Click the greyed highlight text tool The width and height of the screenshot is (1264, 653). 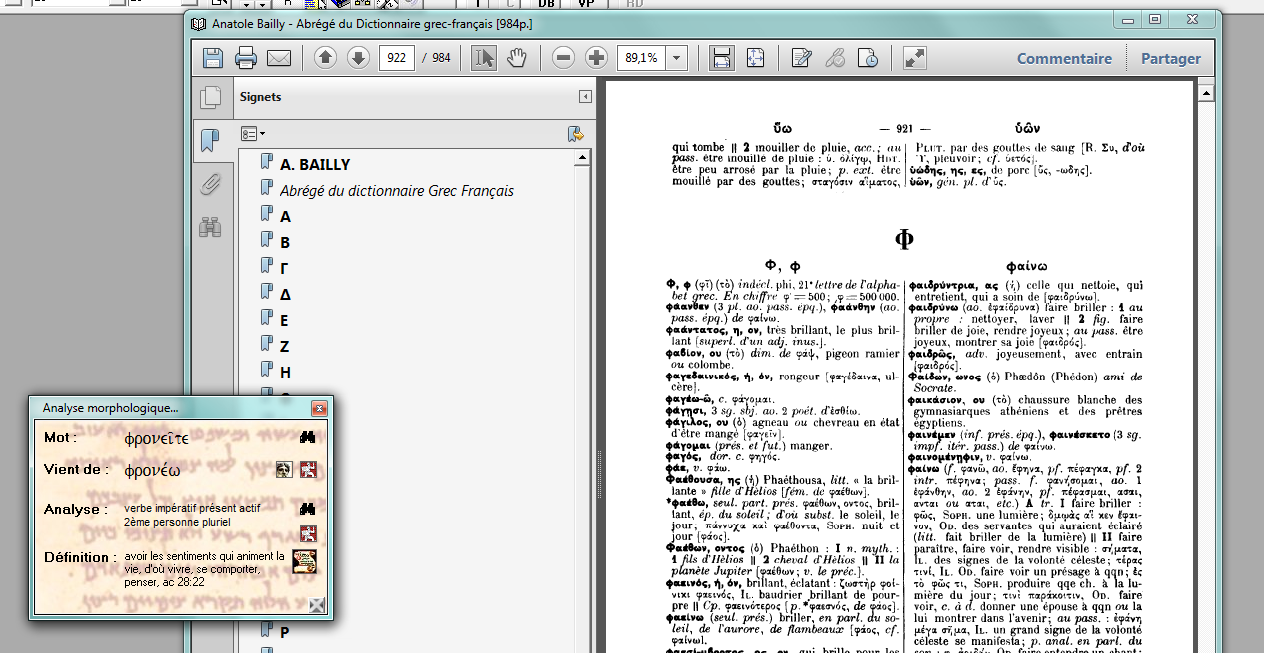coord(835,58)
